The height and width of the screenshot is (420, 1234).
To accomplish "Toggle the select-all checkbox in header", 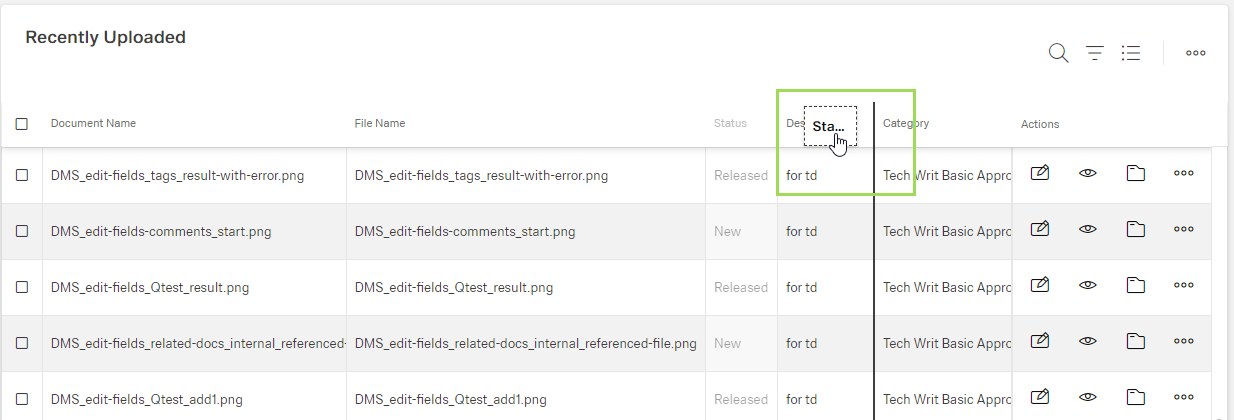I will (x=22, y=124).
